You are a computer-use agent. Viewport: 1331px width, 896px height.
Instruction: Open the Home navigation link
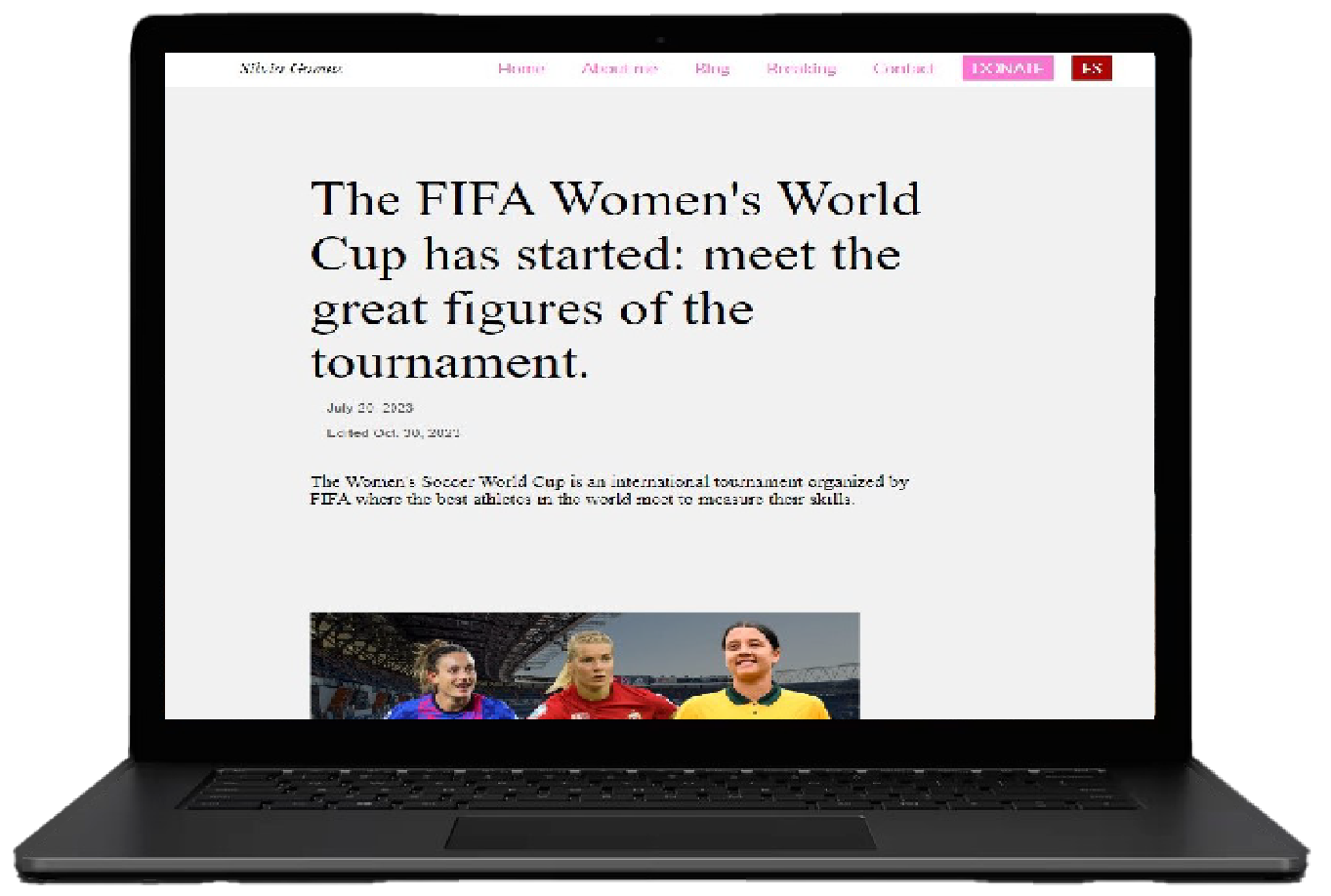point(520,68)
